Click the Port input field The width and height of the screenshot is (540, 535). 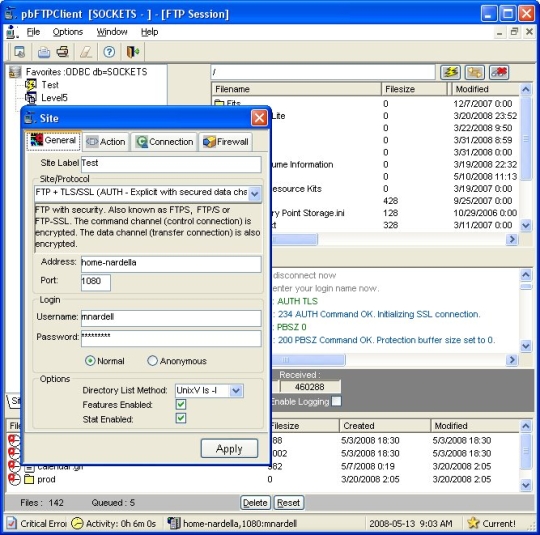(x=96, y=282)
